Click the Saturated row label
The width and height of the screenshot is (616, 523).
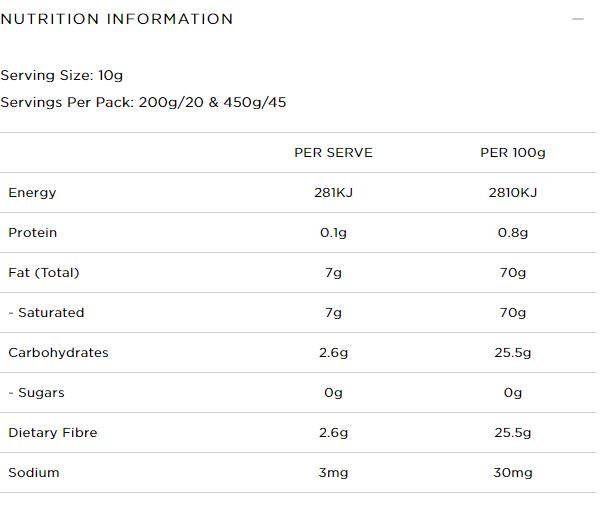46,313
